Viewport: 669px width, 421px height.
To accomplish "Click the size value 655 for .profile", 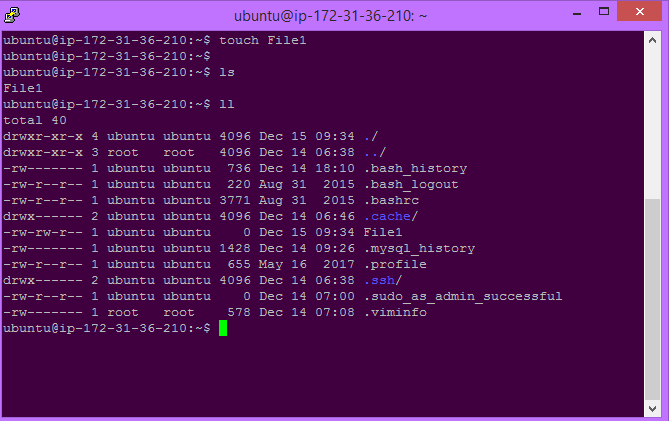I will click(239, 264).
